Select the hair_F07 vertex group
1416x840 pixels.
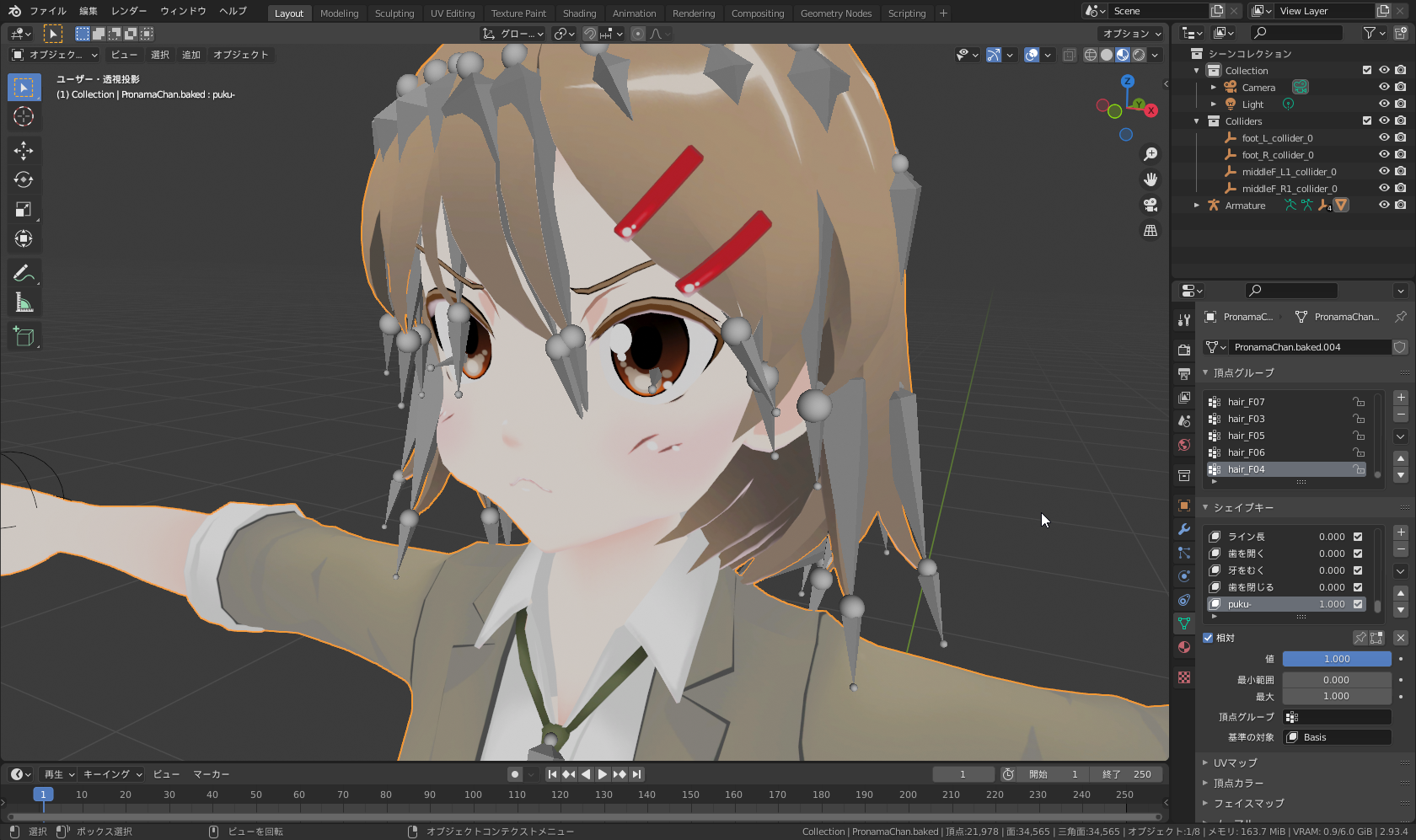[x=1287, y=402]
